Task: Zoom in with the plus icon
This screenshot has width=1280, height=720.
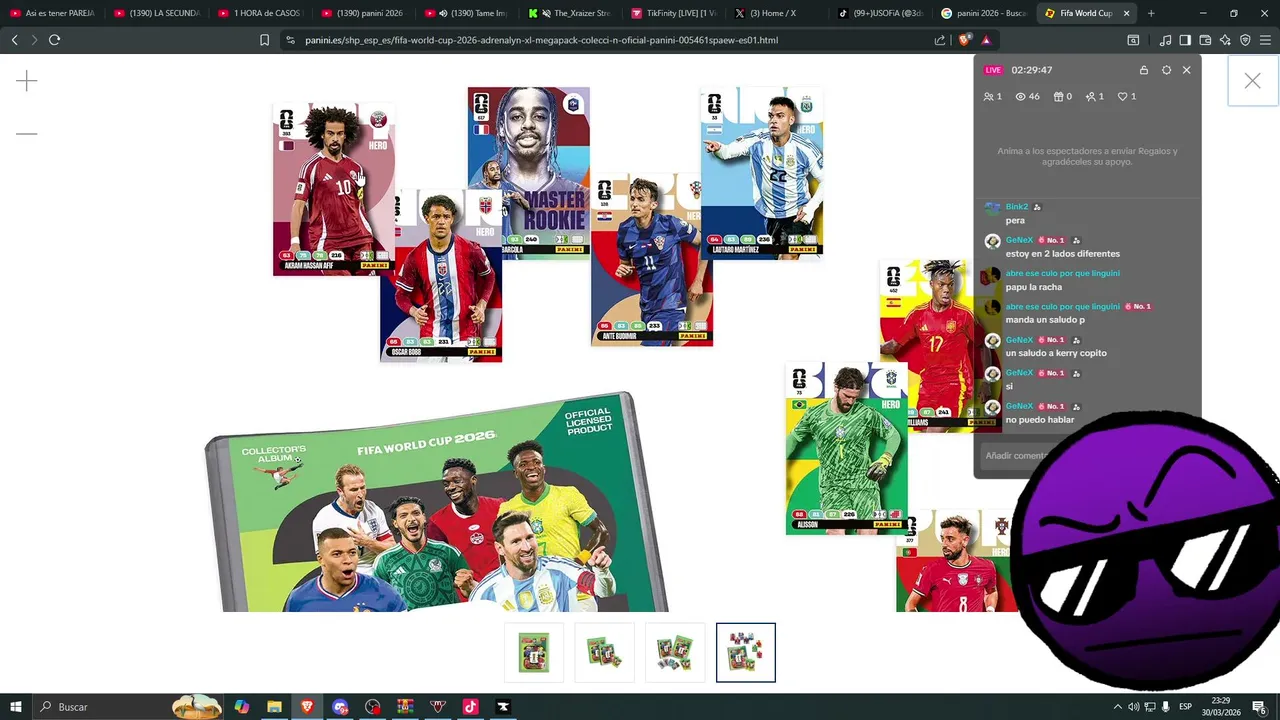Action: pos(27,81)
